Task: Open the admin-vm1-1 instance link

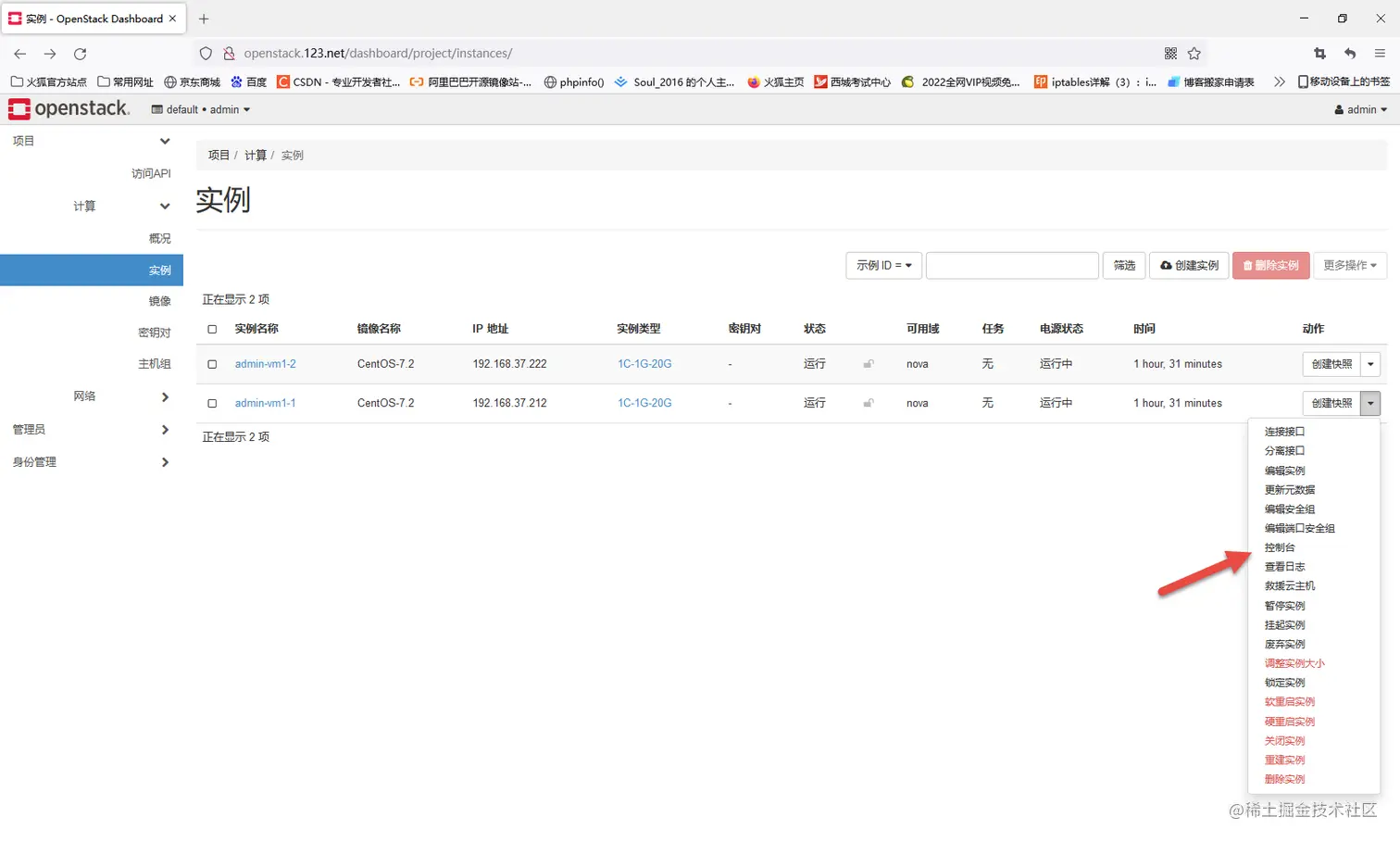Action: point(265,403)
